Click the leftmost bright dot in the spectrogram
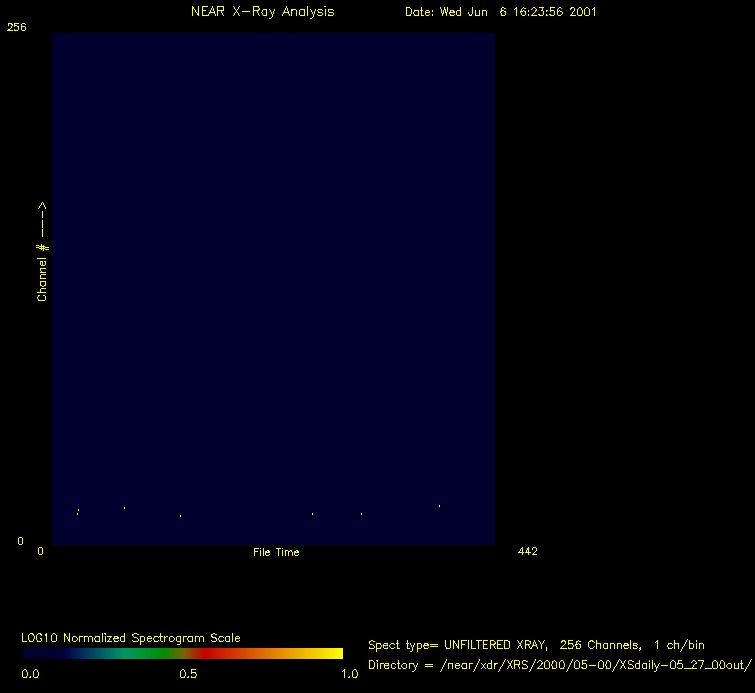The image size is (755, 693). [78, 512]
